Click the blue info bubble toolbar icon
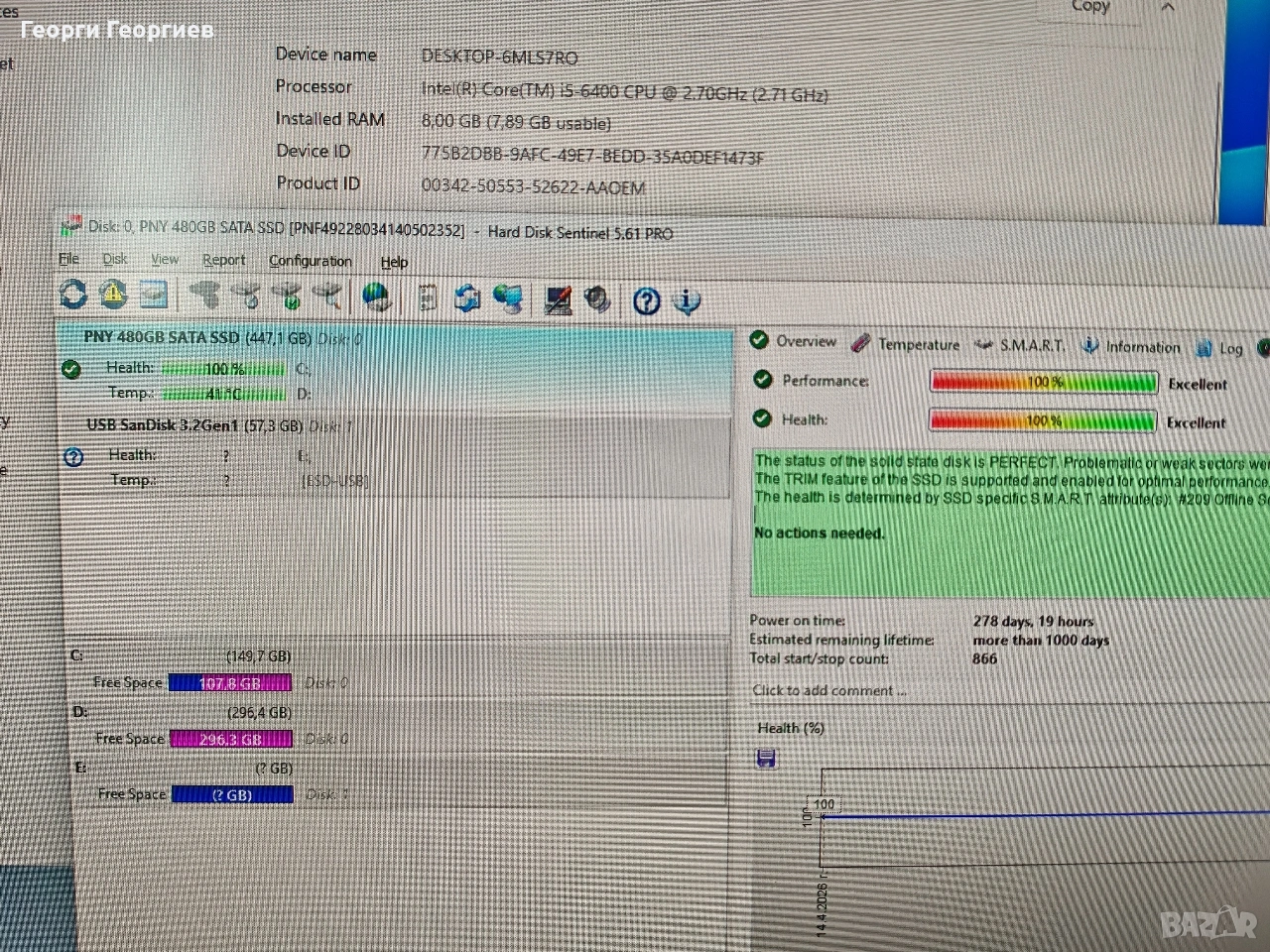 687,300
